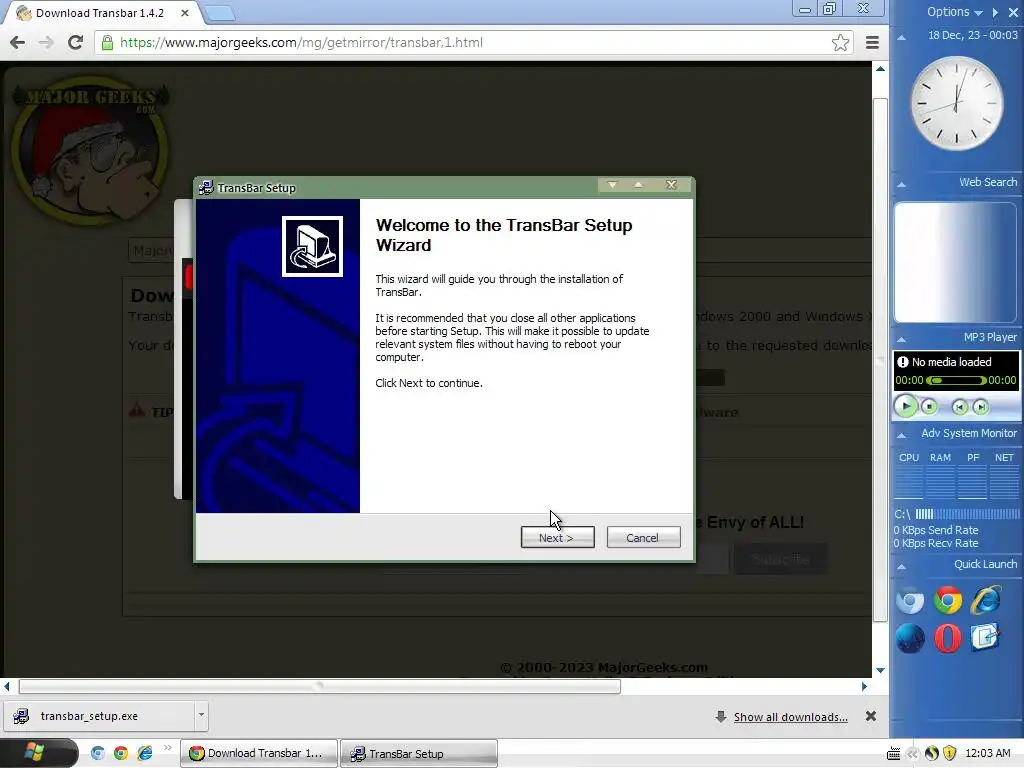Viewport: 1024px width, 768px height.
Task: Click the analog clock widget
Action: pos(957,103)
